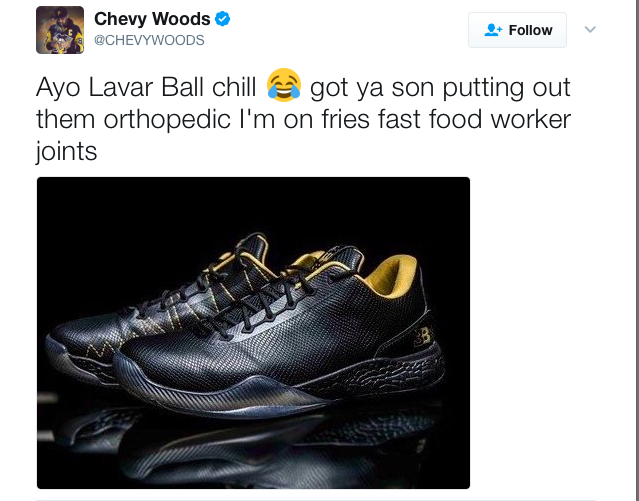Image resolution: width=639 pixels, height=501 pixels.
Task: Click the gold BBB logo on shoe heel
Action: click(421, 337)
